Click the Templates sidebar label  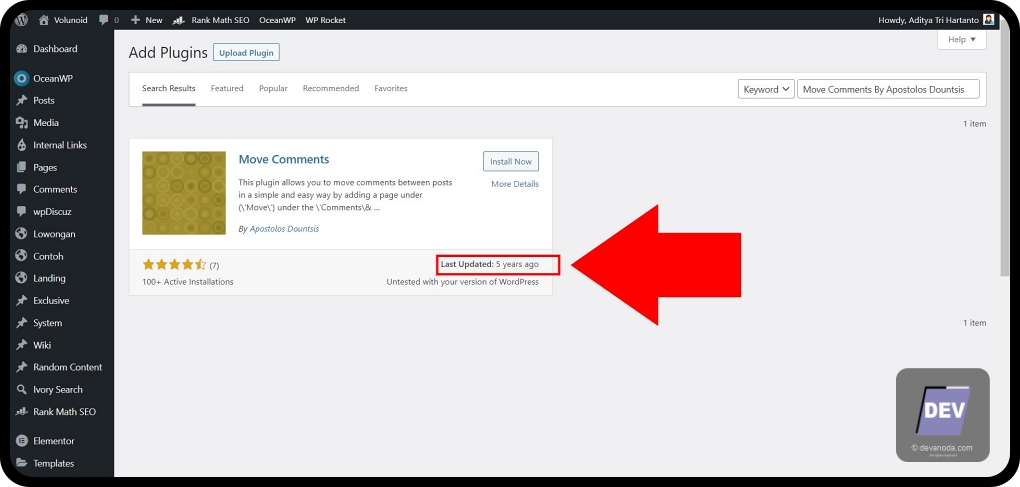53,463
